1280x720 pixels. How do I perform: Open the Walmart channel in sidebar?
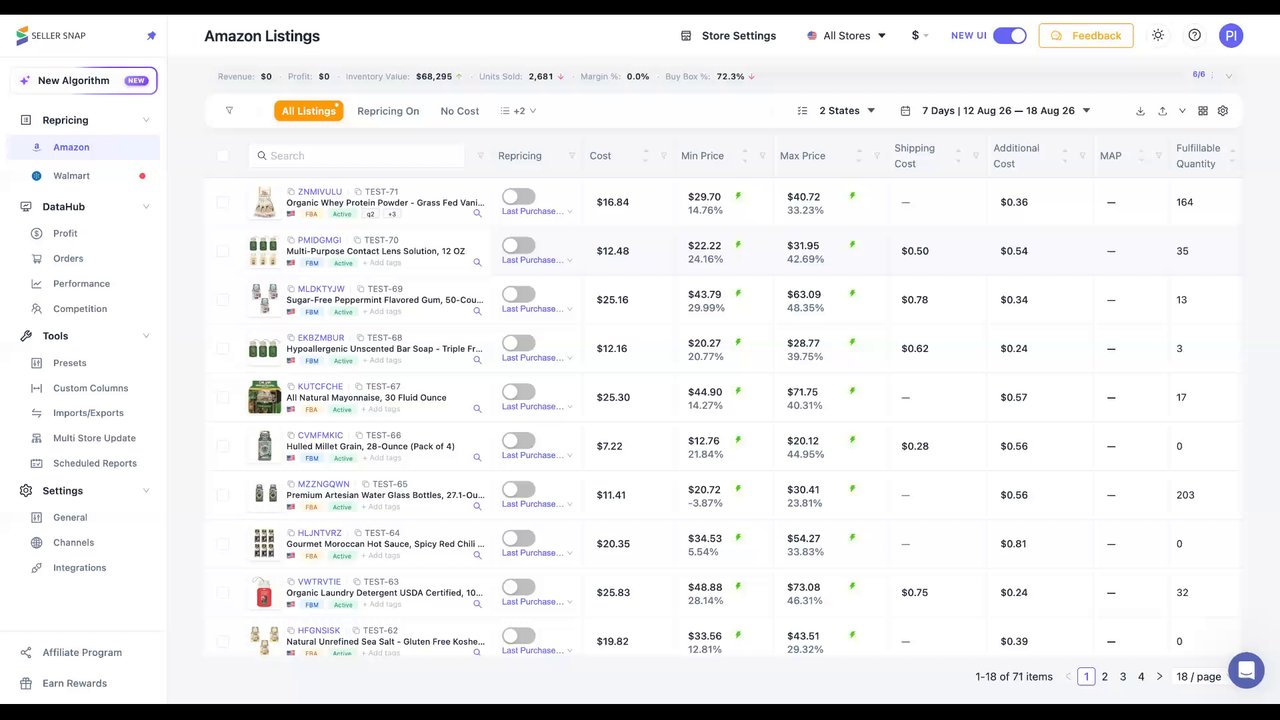(x=83, y=176)
